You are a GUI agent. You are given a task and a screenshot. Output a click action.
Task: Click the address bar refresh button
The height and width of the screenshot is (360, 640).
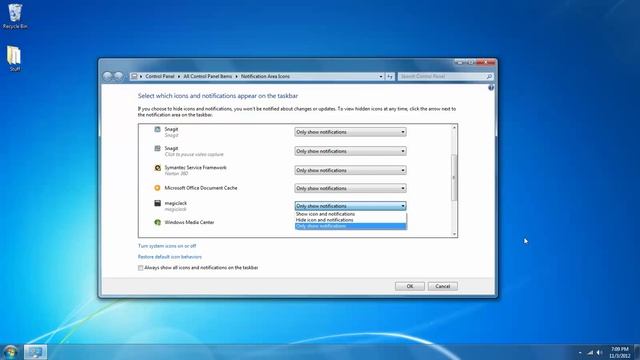coord(390,76)
